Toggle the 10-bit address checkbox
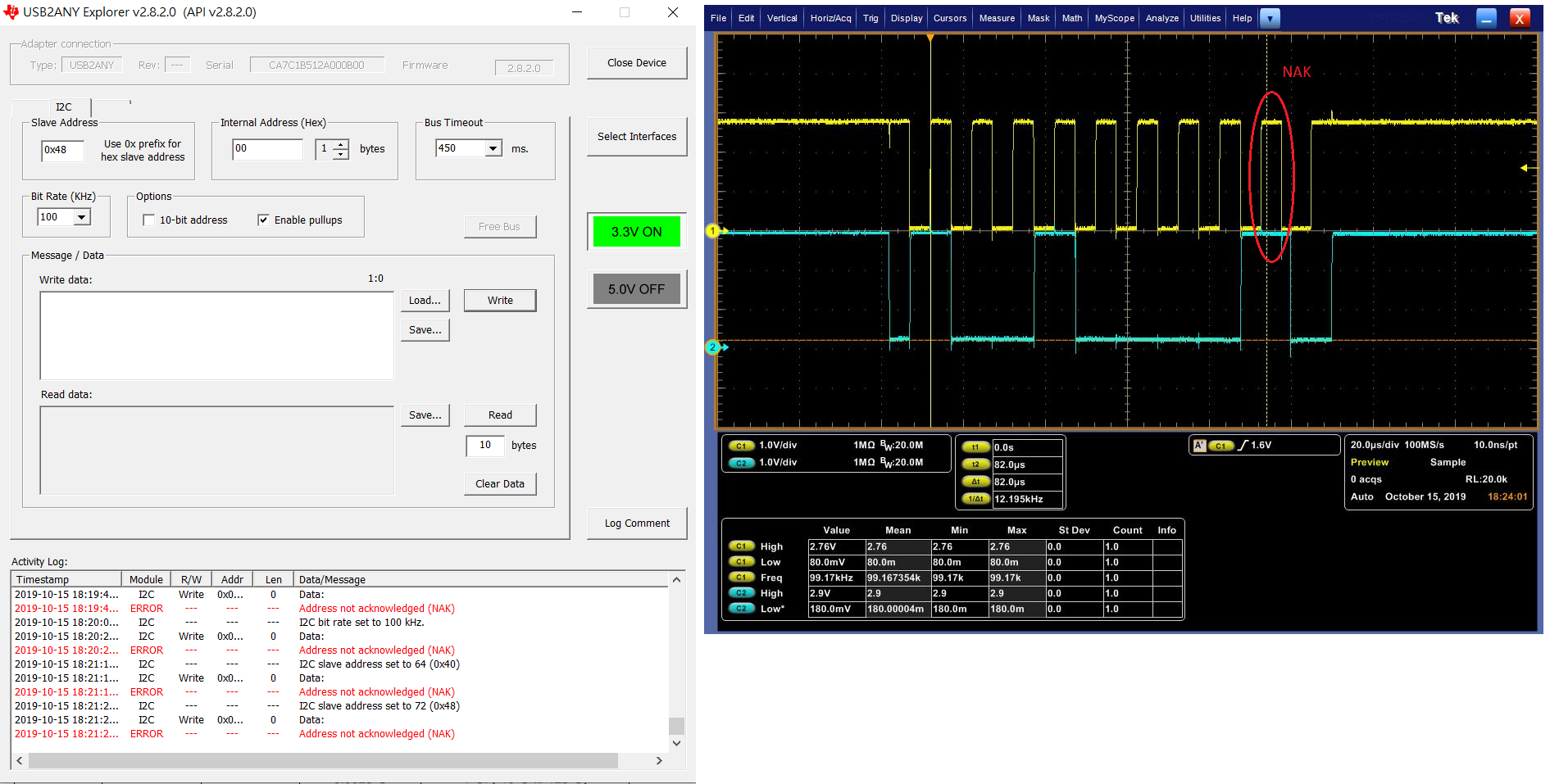 [x=148, y=220]
